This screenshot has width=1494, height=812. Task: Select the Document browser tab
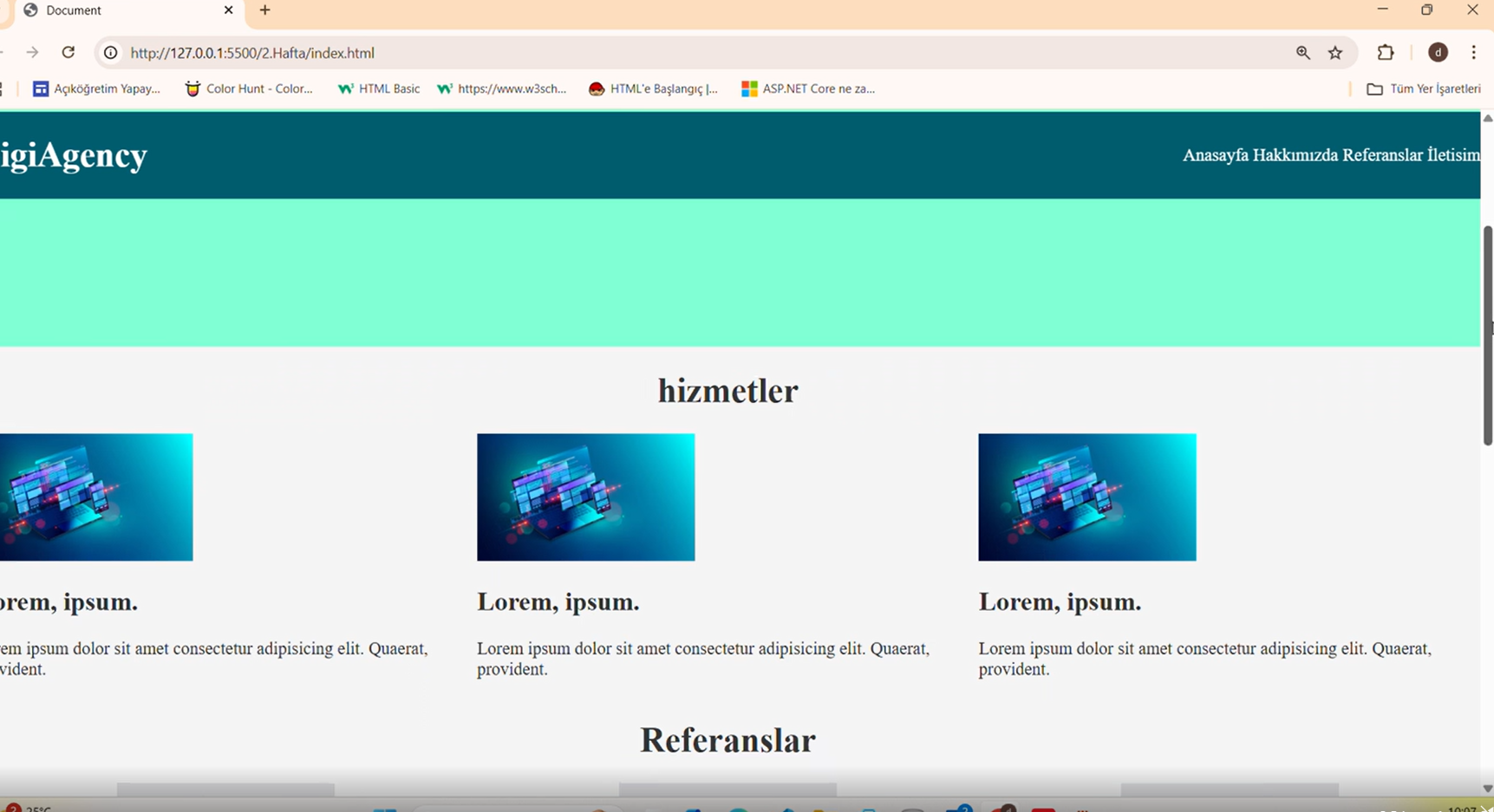pos(121,10)
